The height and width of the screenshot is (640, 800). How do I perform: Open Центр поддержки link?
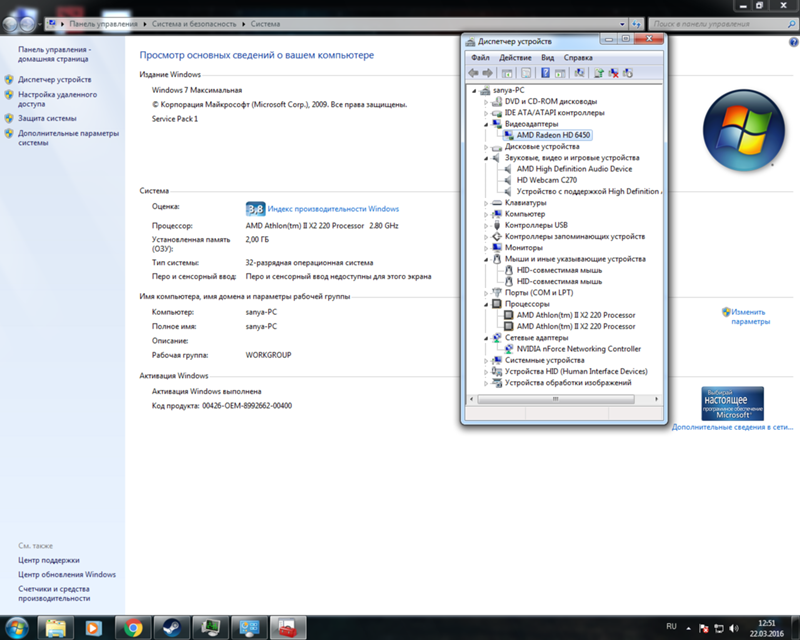click(x=48, y=560)
